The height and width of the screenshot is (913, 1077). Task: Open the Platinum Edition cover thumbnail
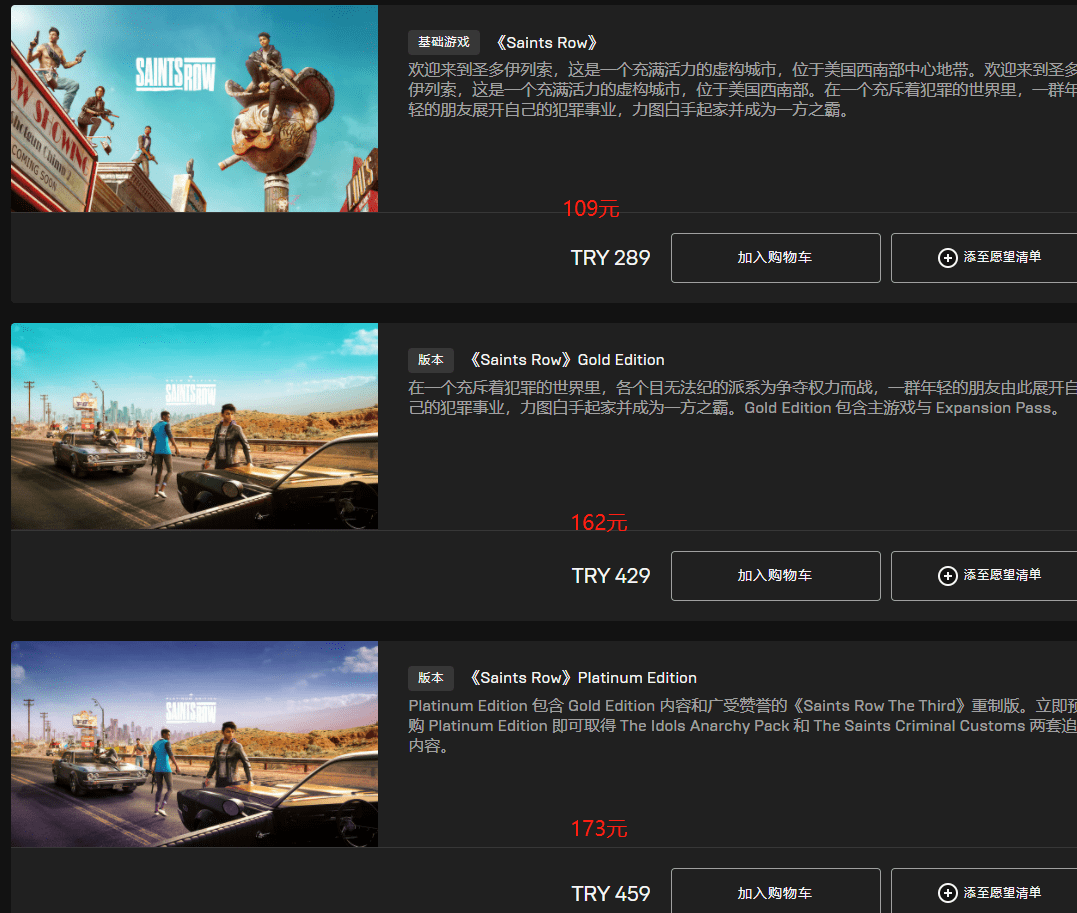194,744
